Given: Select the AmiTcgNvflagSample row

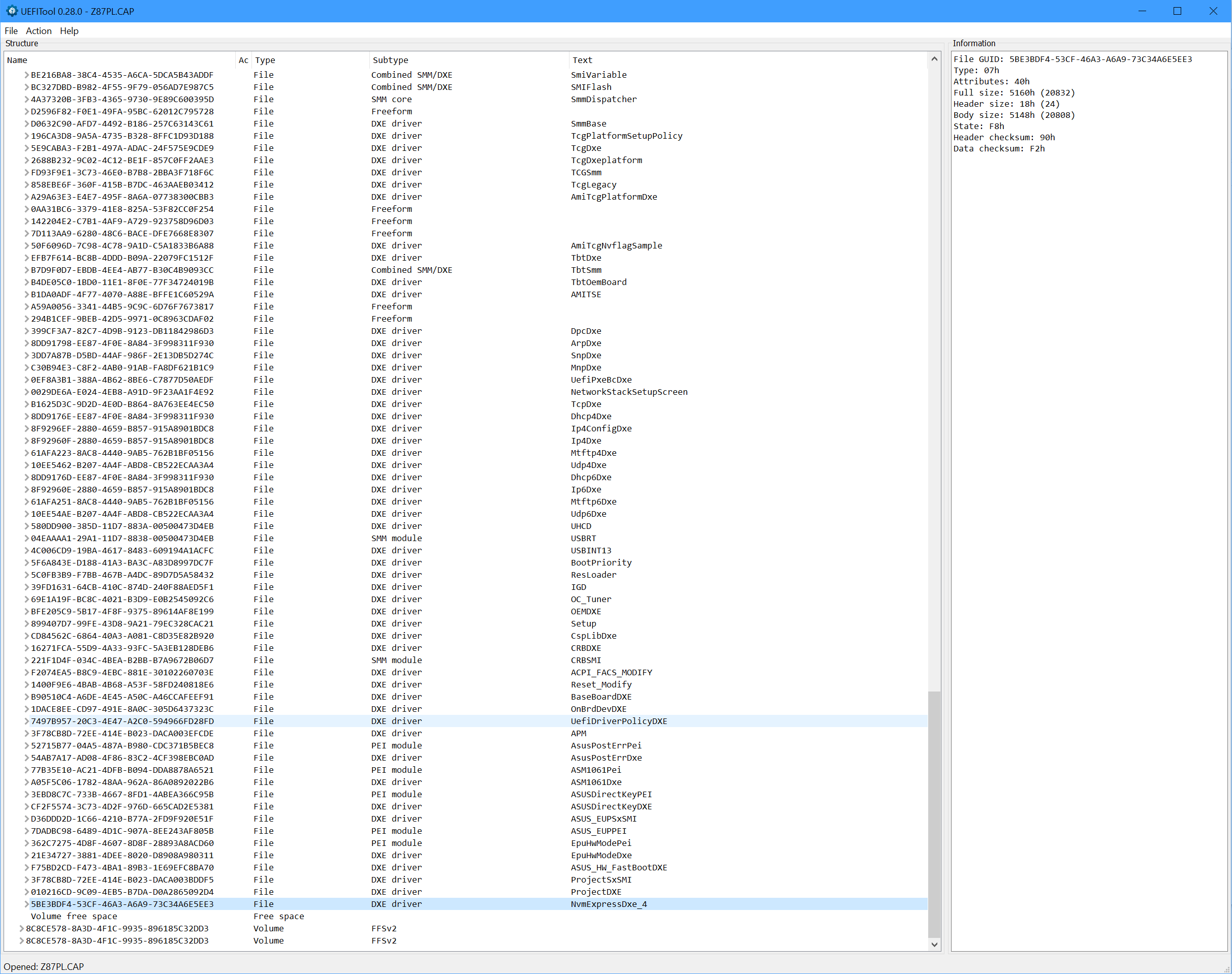Looking at the screenshot, I should point(466,246).
